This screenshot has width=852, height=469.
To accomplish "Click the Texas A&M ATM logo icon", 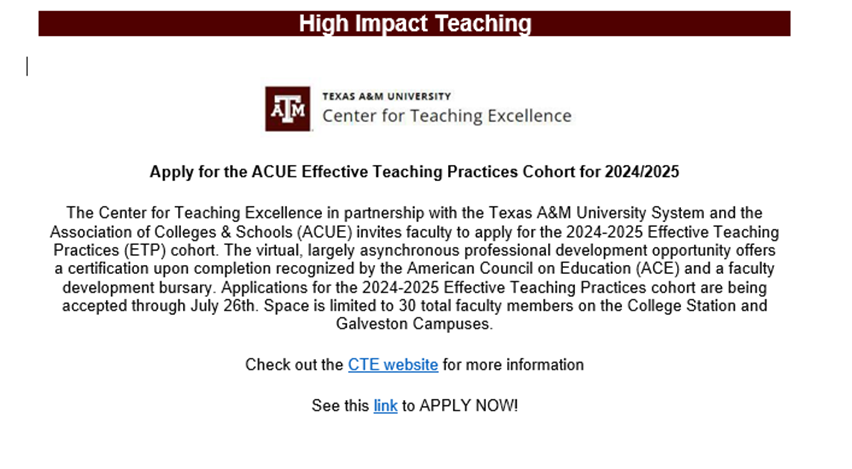I will point(288,108).
